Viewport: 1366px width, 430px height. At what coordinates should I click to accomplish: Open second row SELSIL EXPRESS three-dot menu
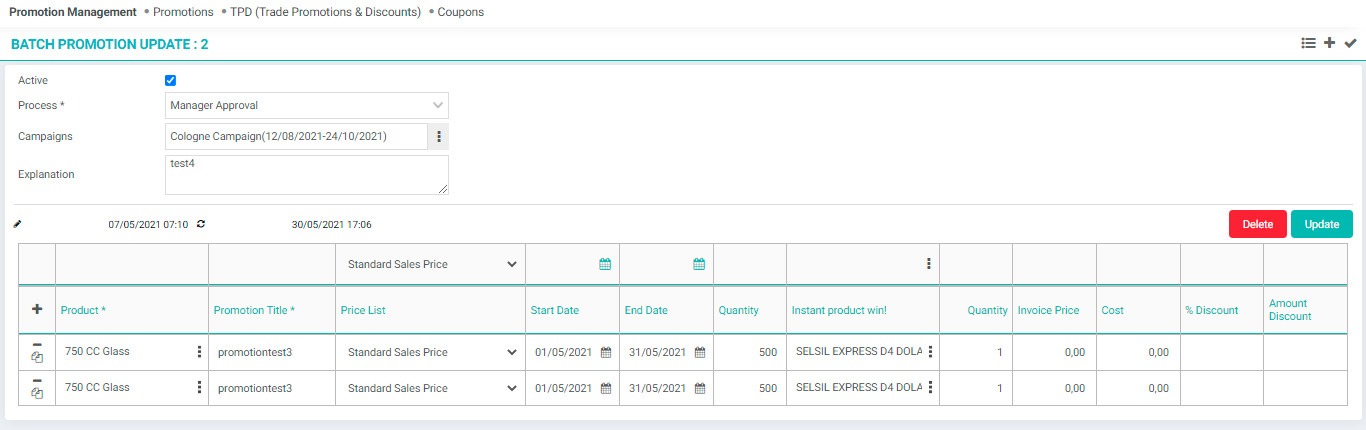coord(931,388)
